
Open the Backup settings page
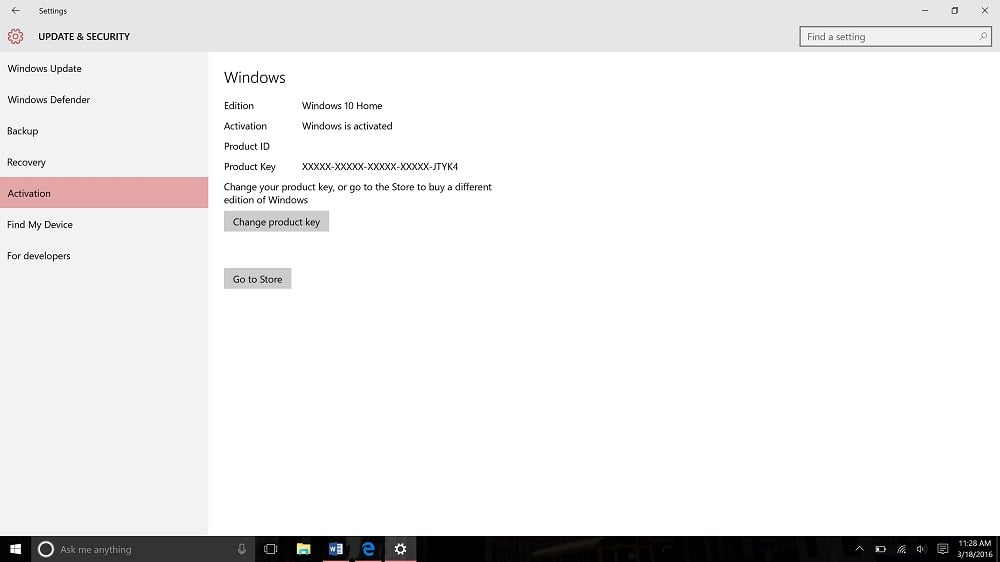point(104,131)
